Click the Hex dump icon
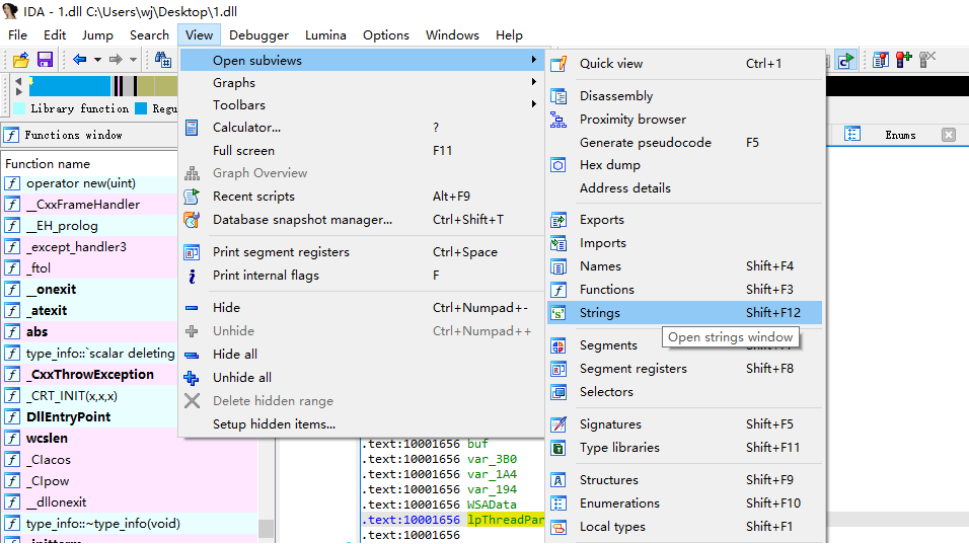Image resolution: width=969 pixels, height=544 pixels. tap(559, 165)
